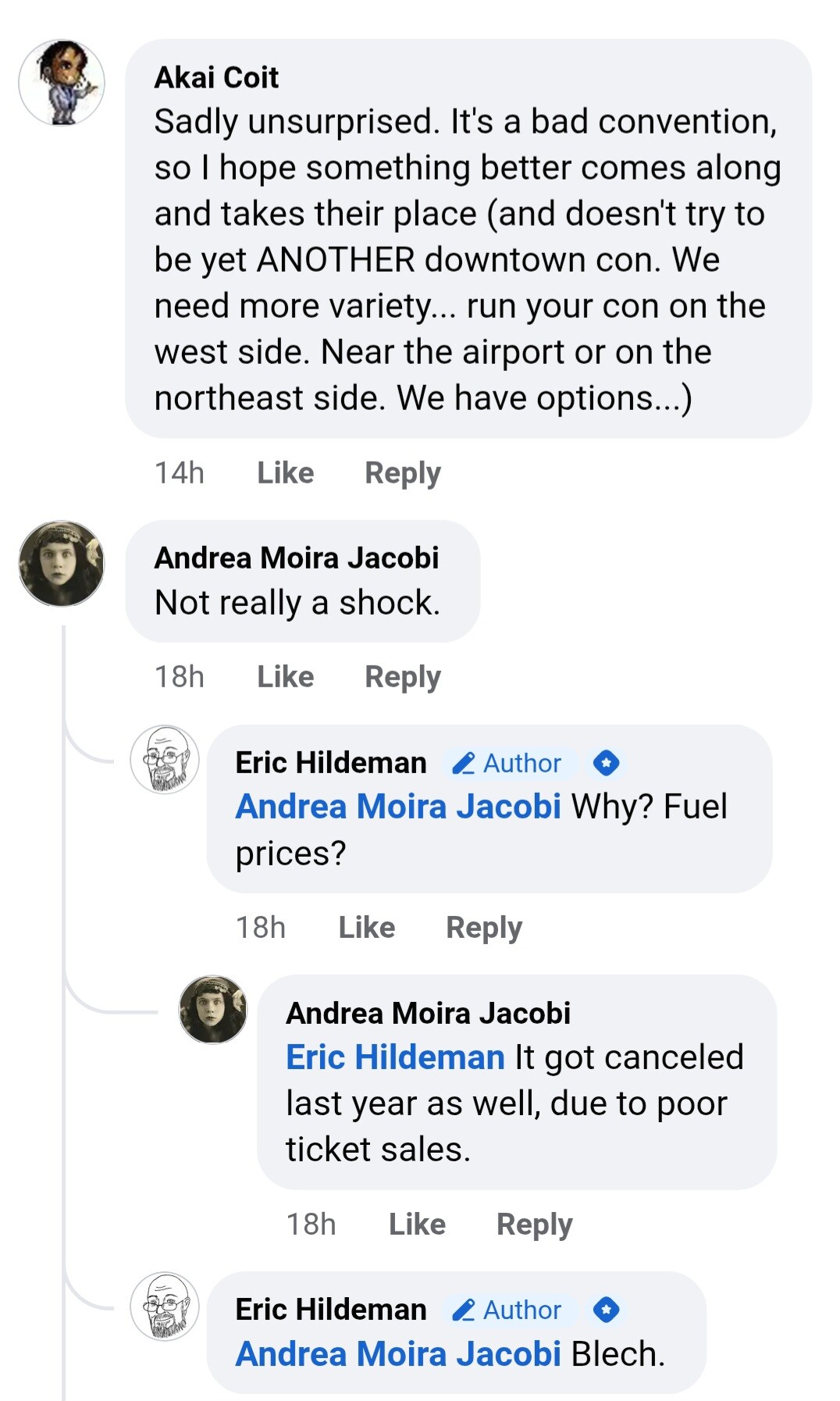Click Eric Hildeman's avatar on "Blech" reply
The height and width of the screenshot is (1401, 840).
(165, 1306)
